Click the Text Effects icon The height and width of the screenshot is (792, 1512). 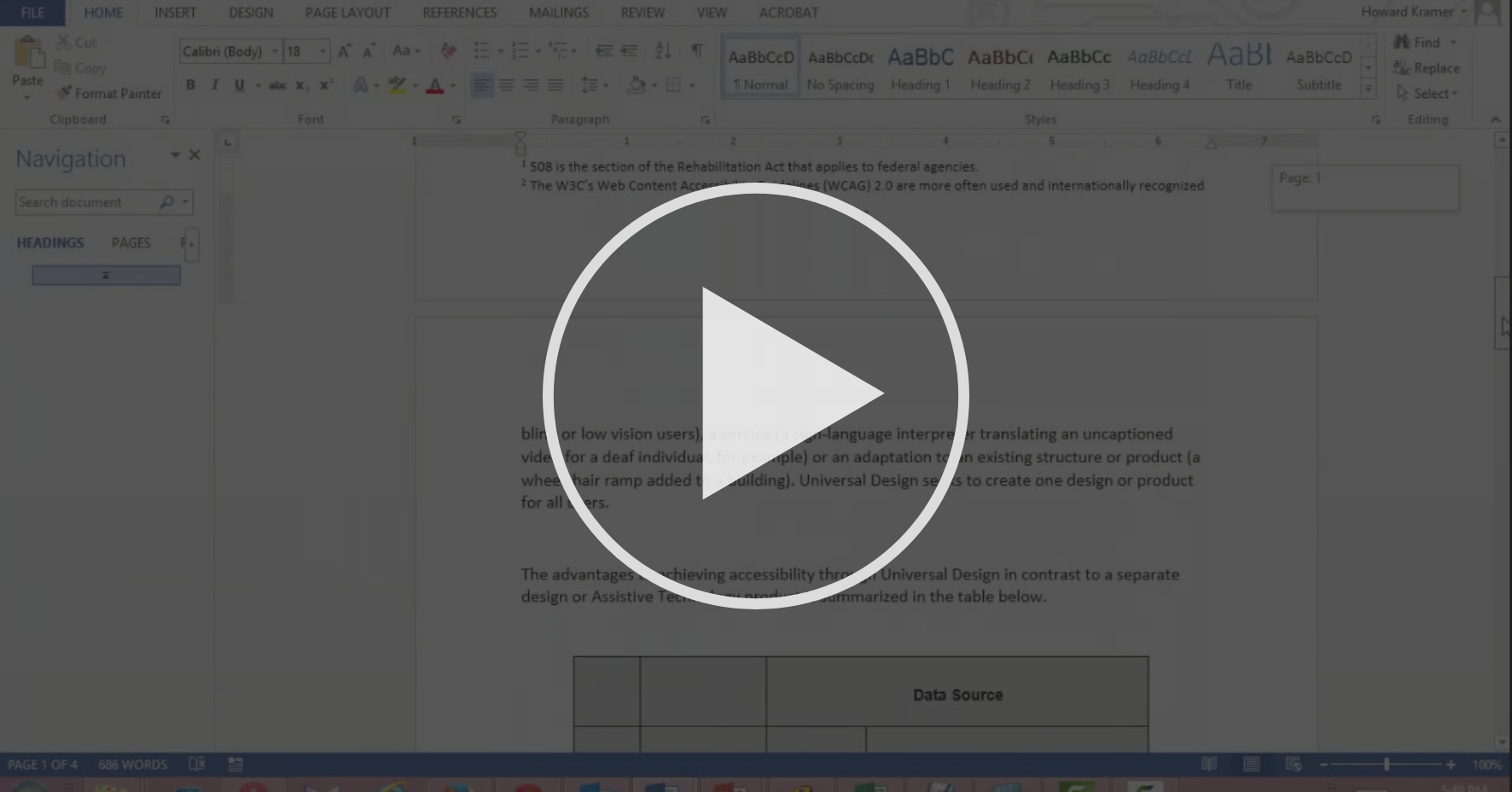click(x=361, y=84)
